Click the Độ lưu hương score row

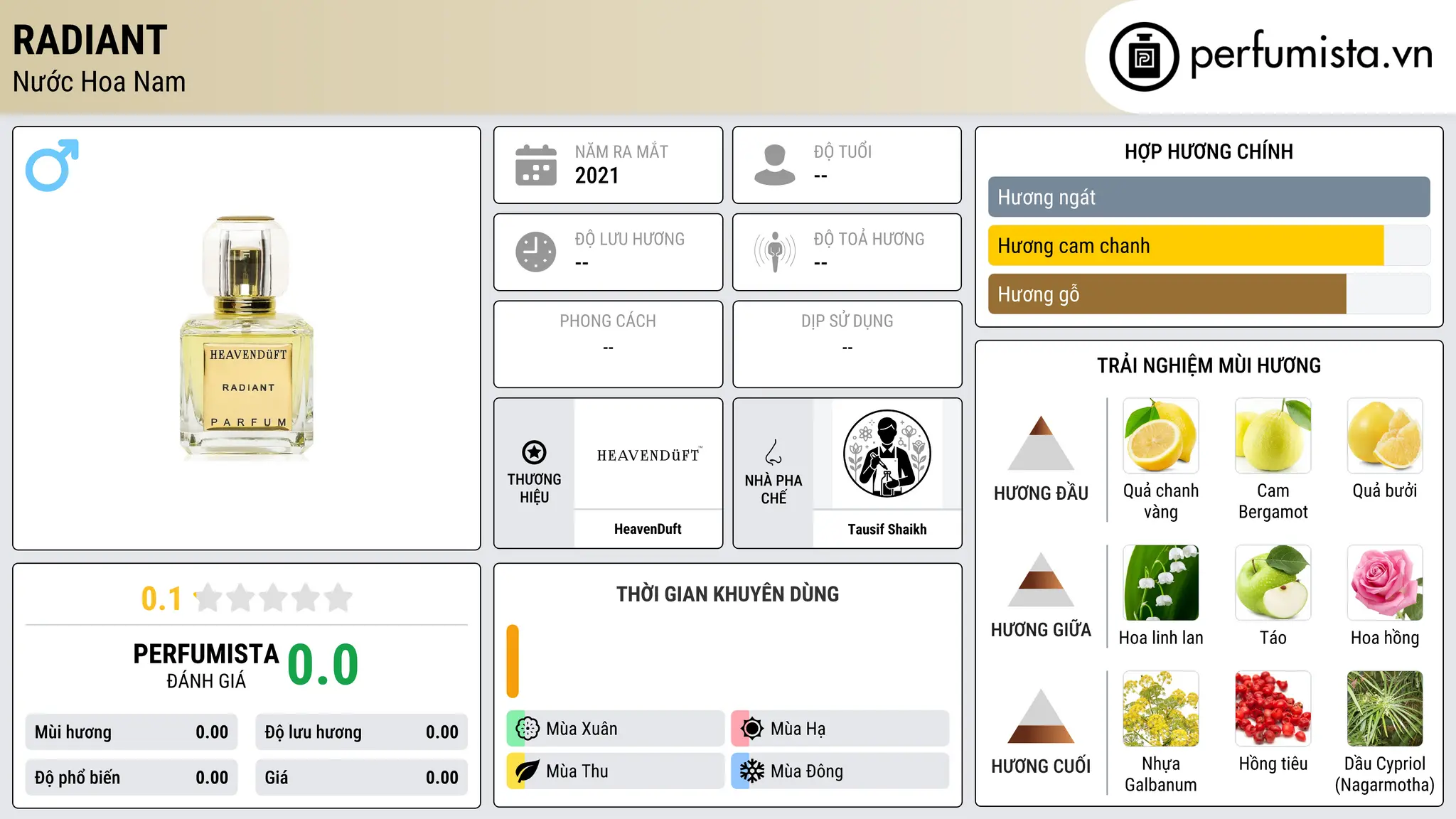point(362,732)
